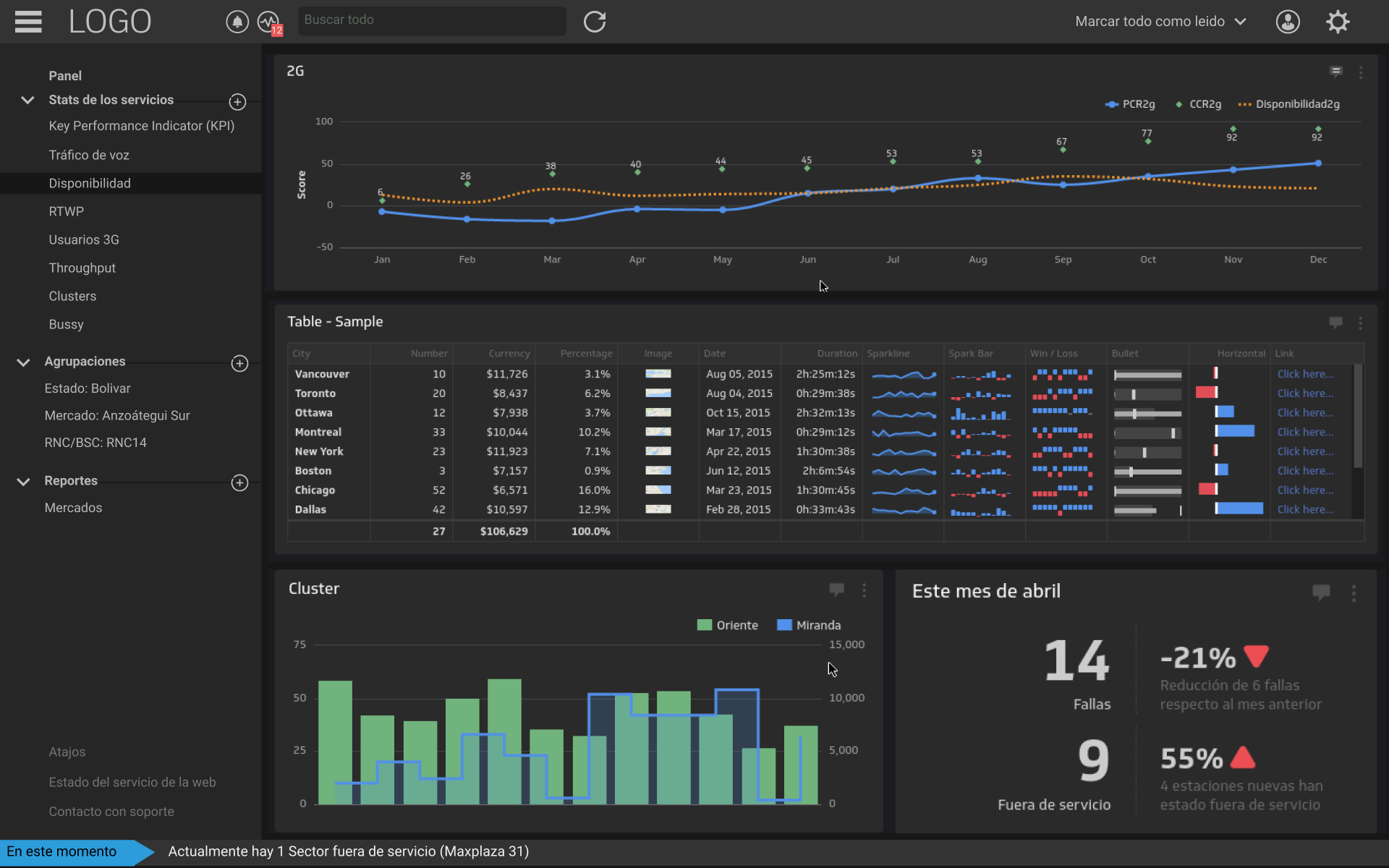Open kebab menu of Cluster panel
The width and height of the screenshot is (1389, 868).
[864, 590]
